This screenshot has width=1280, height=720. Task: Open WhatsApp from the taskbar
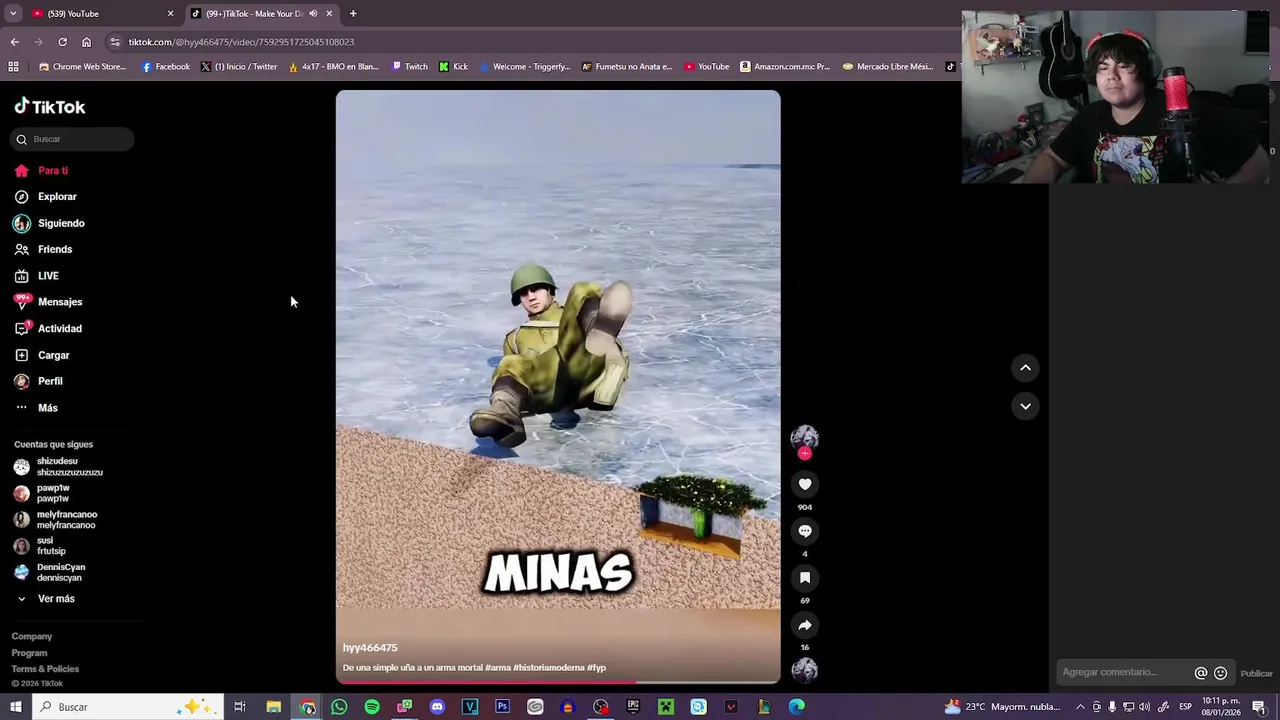tap(339, 707)
